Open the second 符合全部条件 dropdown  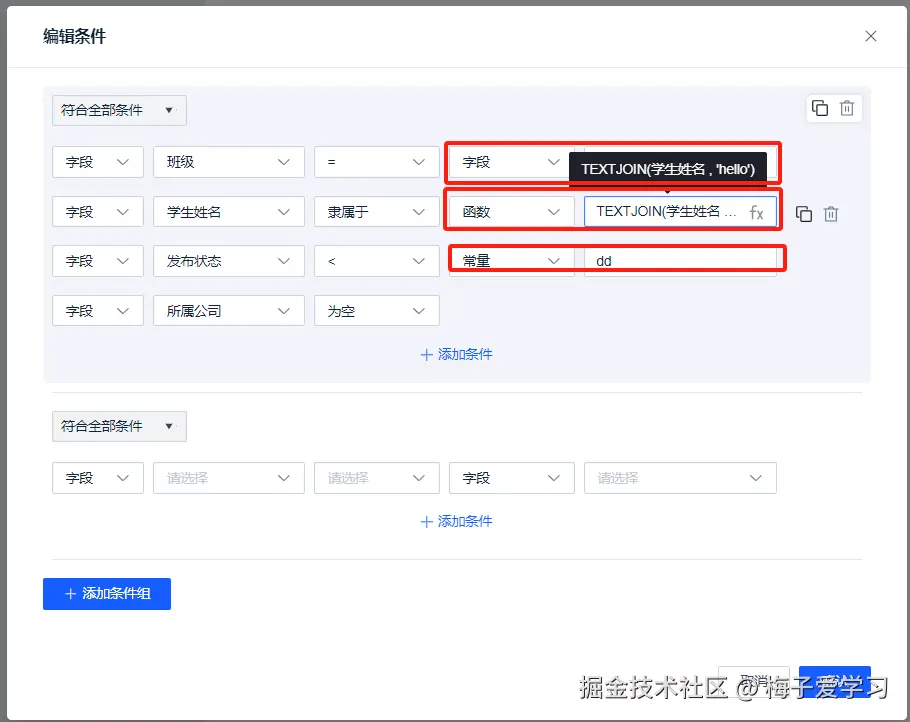[x=119, y=426]
